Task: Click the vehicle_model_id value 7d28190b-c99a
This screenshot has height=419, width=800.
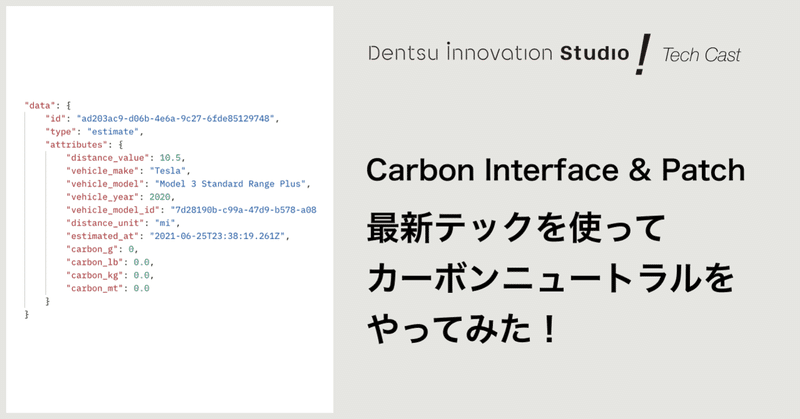Action: (x=243, y=210)
